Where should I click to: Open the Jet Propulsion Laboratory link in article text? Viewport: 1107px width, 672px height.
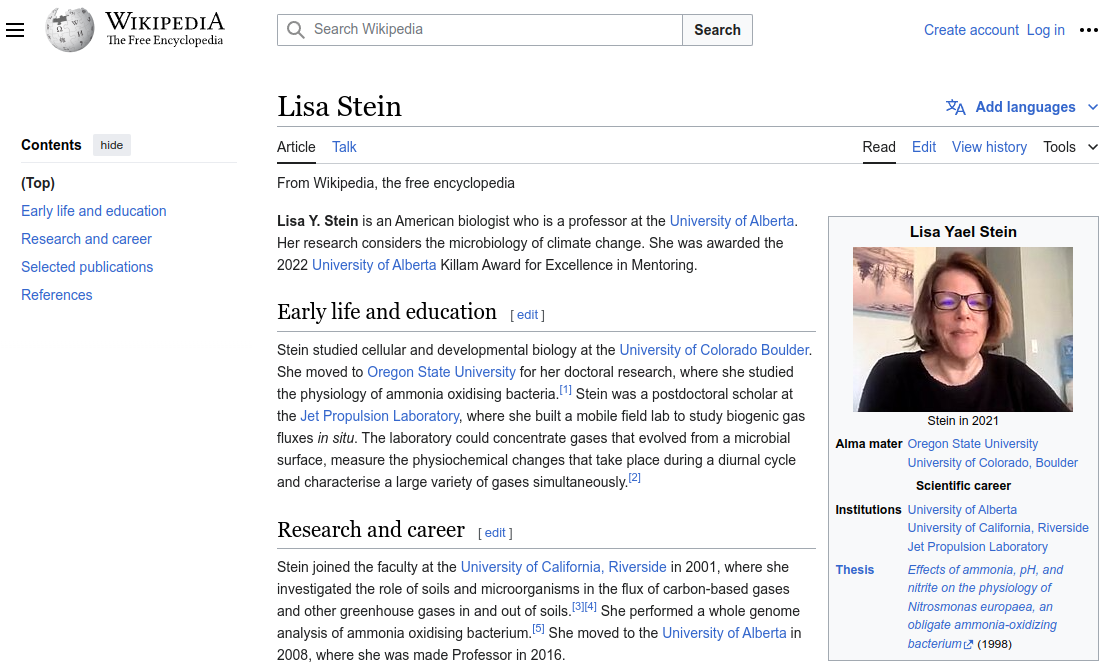[380, 416]
